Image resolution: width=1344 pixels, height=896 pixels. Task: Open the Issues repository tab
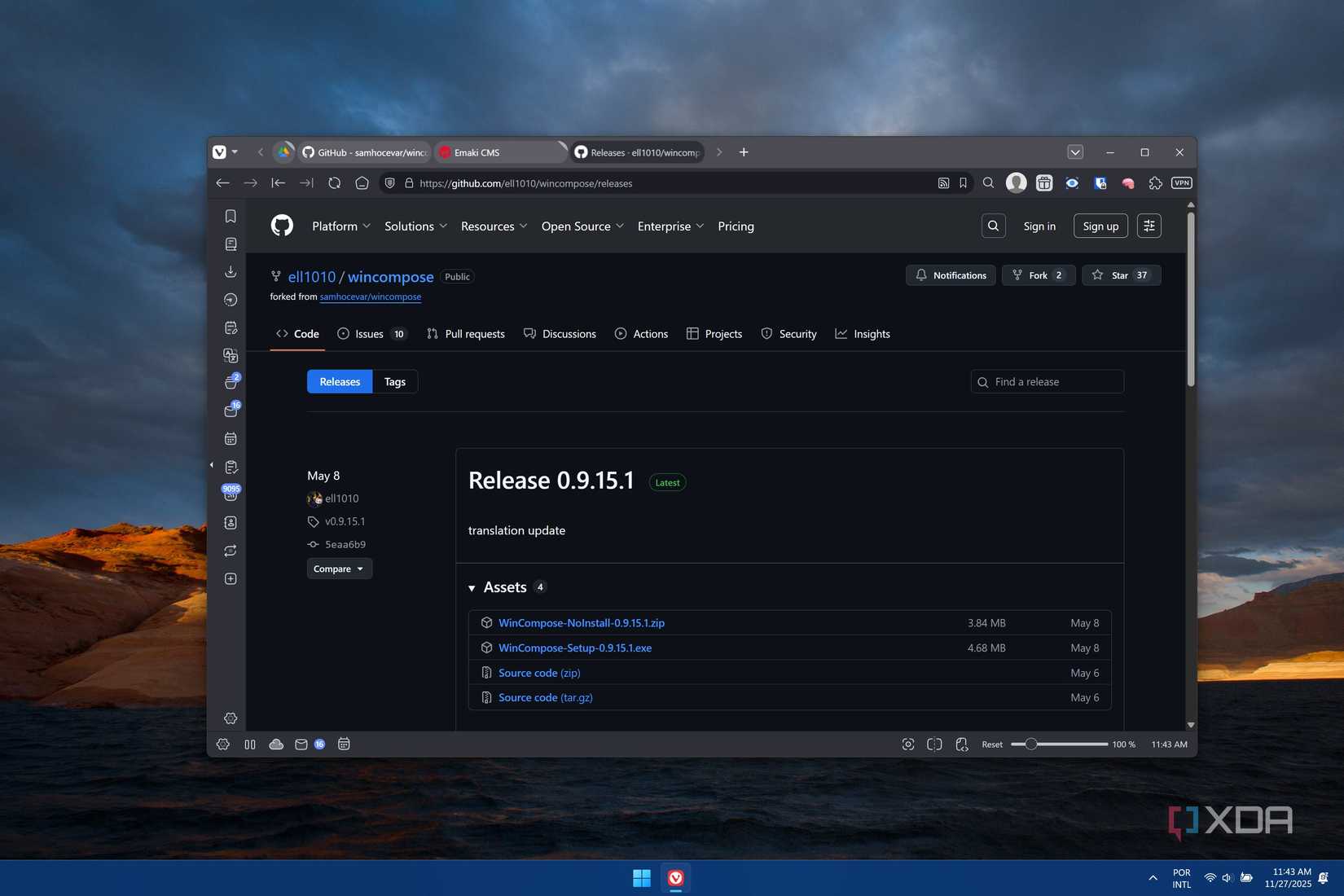371,334
